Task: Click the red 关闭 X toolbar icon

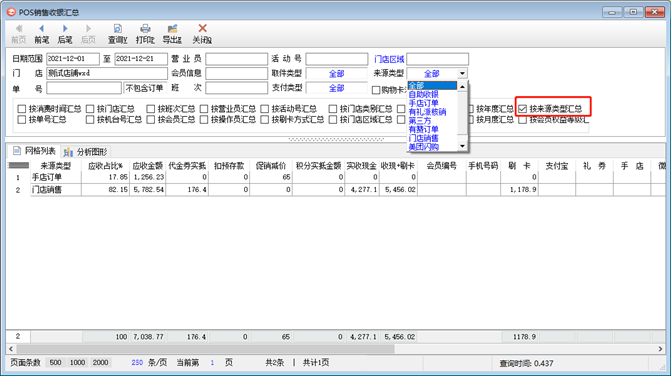Action: 202,28
